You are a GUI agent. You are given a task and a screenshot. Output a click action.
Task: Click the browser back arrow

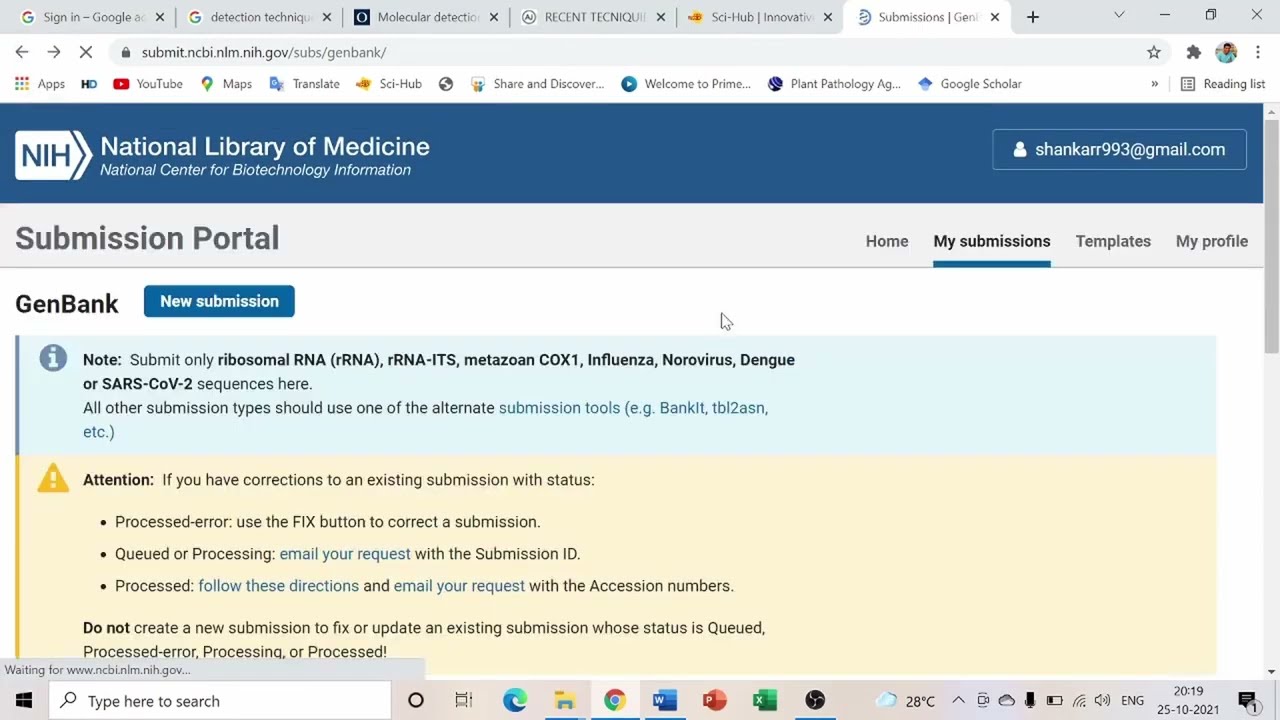point(22,52)
